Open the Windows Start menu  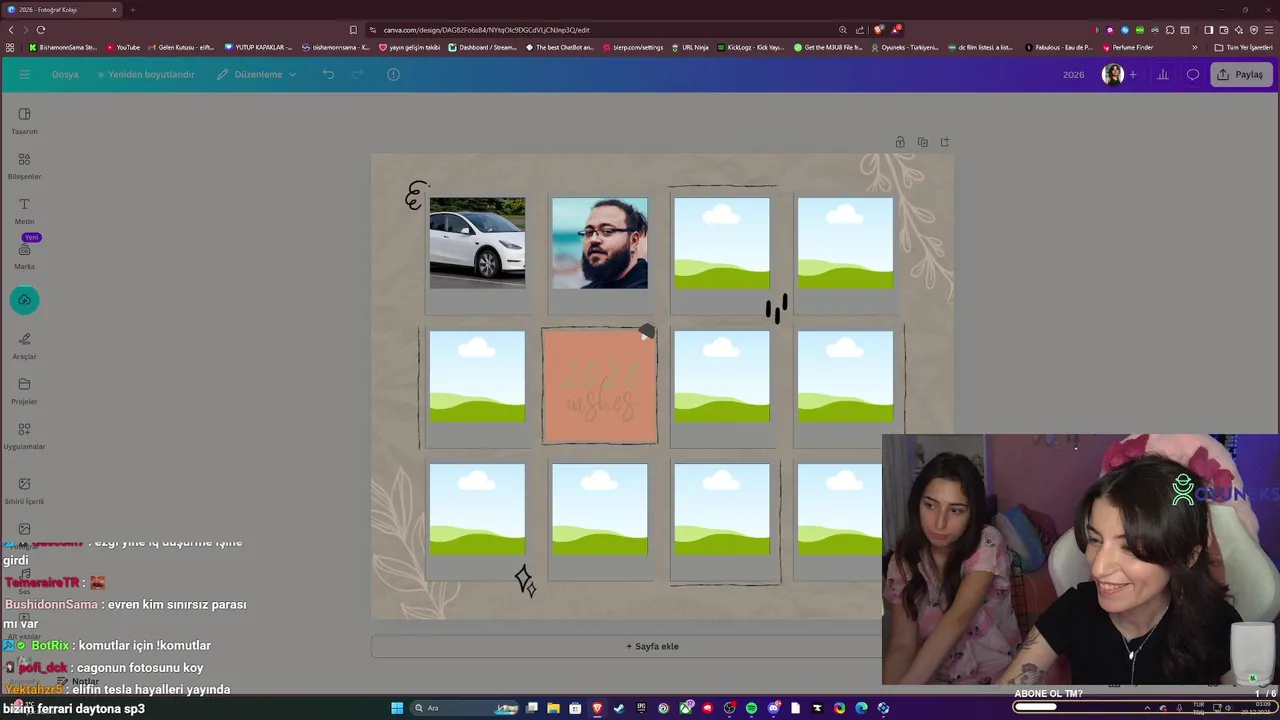(x=397, y=708)
